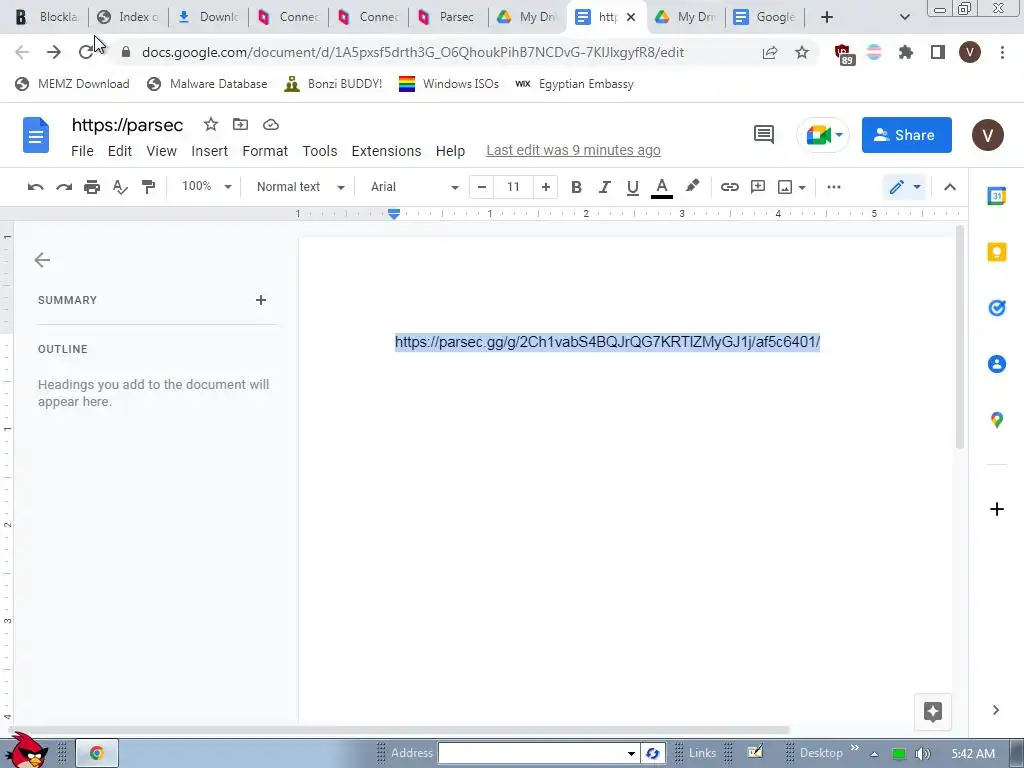Increase font size with plus button
Viewport: 1024px width, 768px height.
(545, 187)
